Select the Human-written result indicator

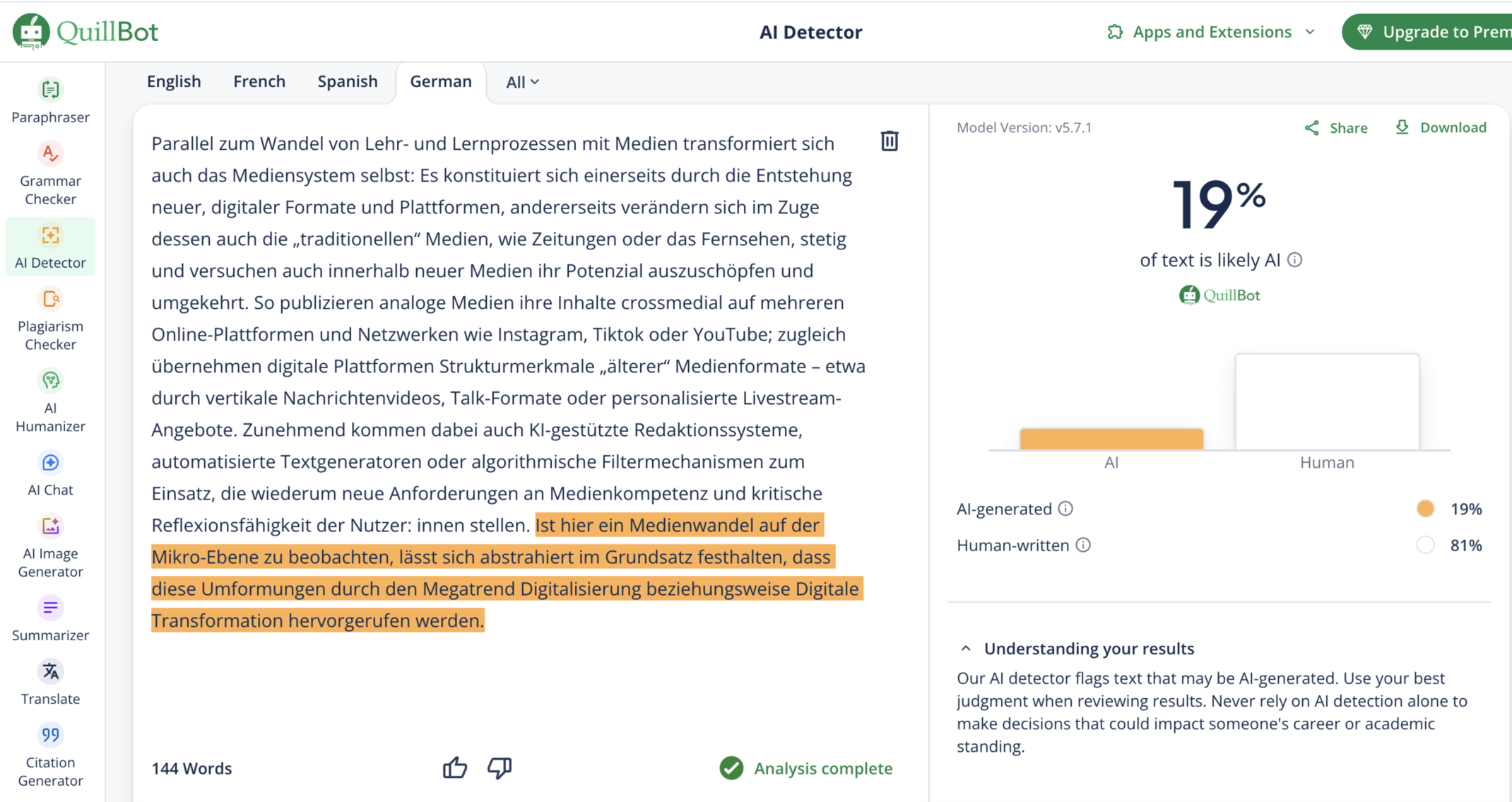(x=1425, y=545)
